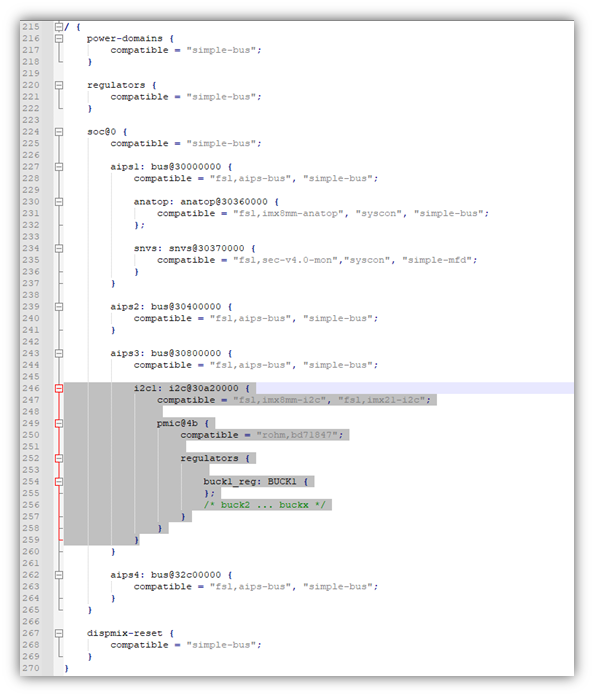Collapse the anatop@30360000 fold marker
Image resolution: width=594 pixels, height=696 pixels.
point(59,202)
